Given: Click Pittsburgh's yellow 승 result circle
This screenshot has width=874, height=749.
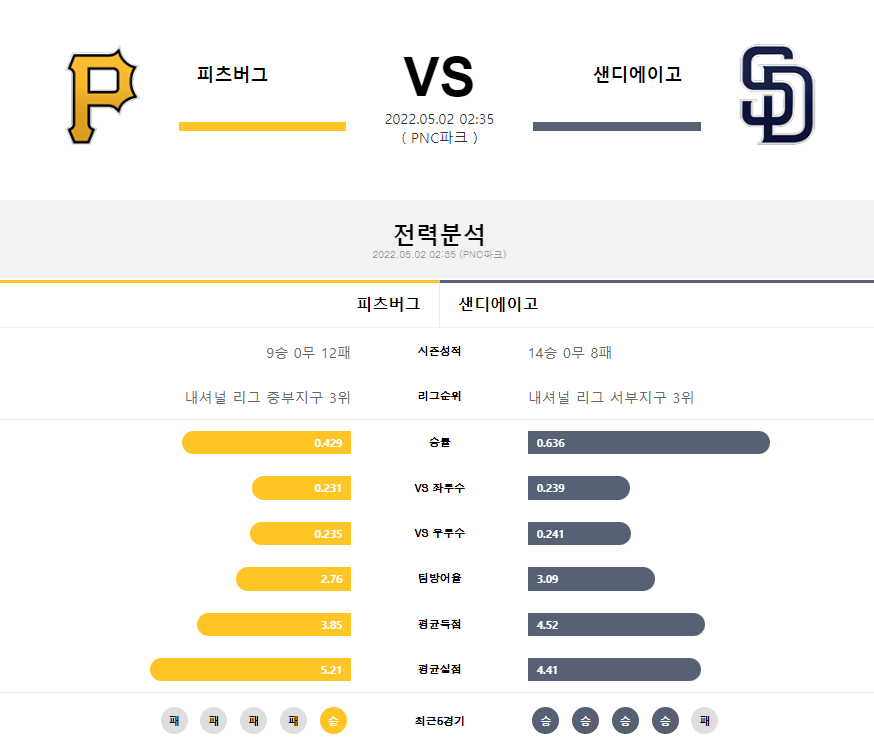Looking at the screenshot, I should pos(333,721).
